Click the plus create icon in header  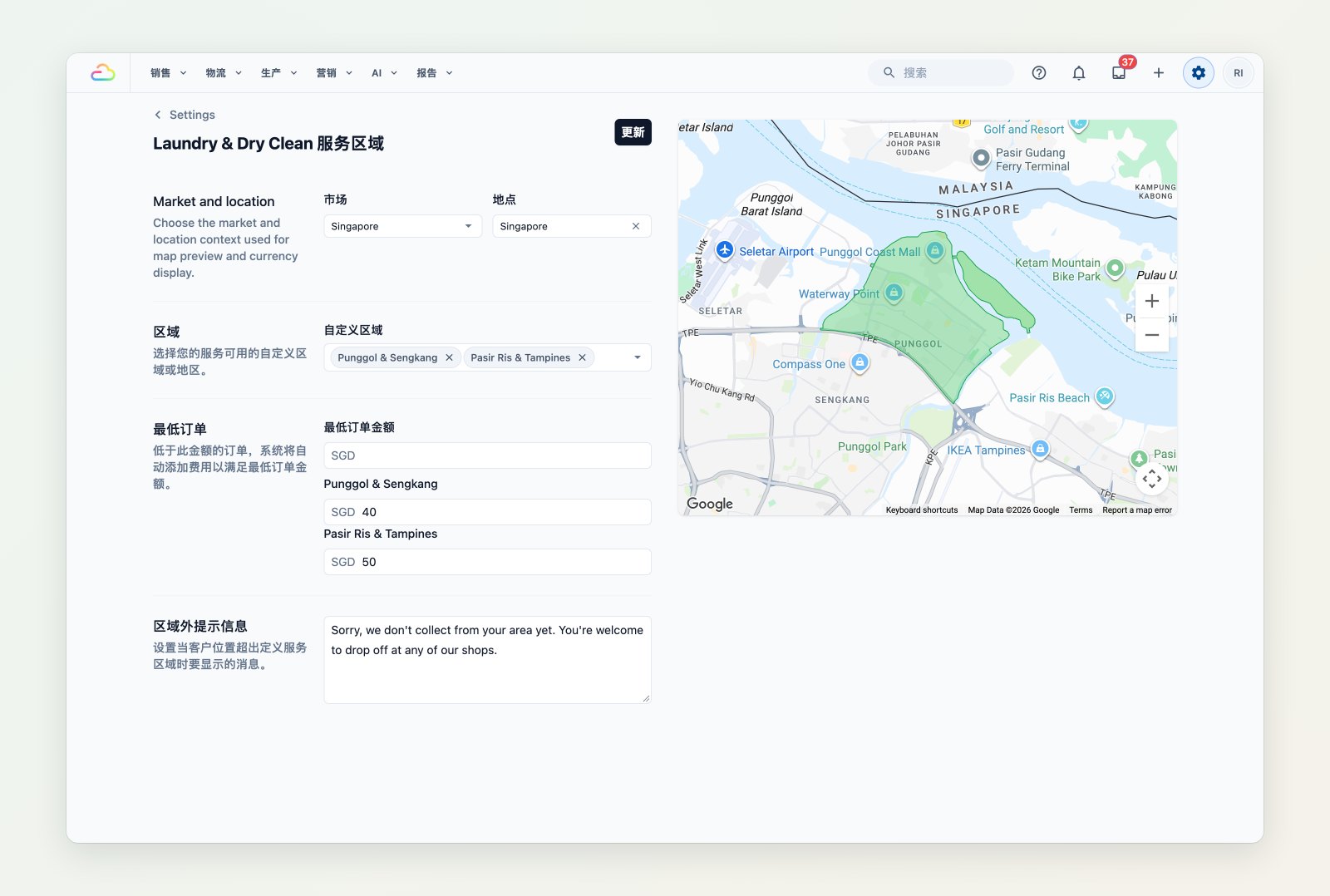click(x=1159, y=73)
